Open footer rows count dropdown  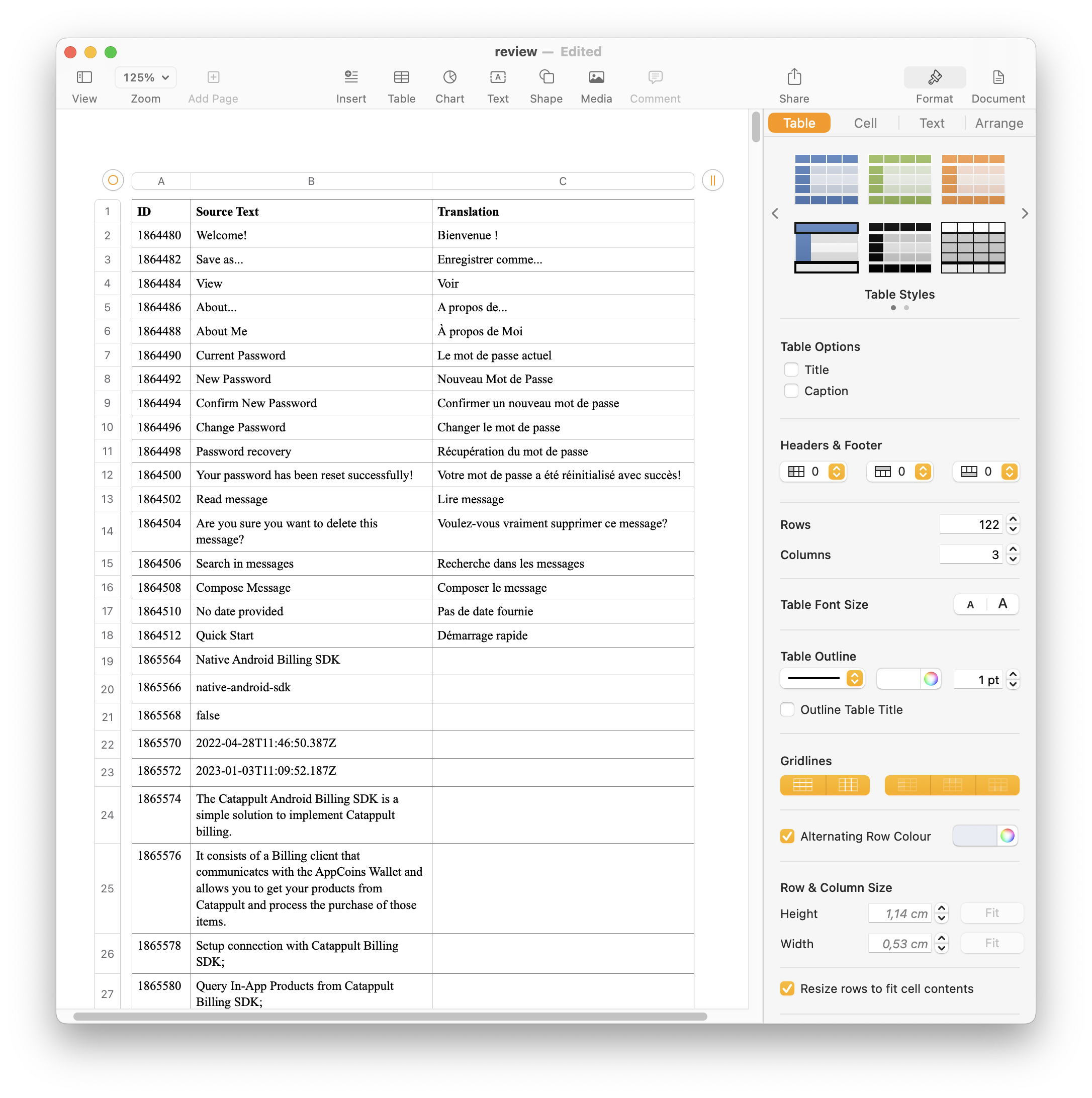[x=986, y=471]
